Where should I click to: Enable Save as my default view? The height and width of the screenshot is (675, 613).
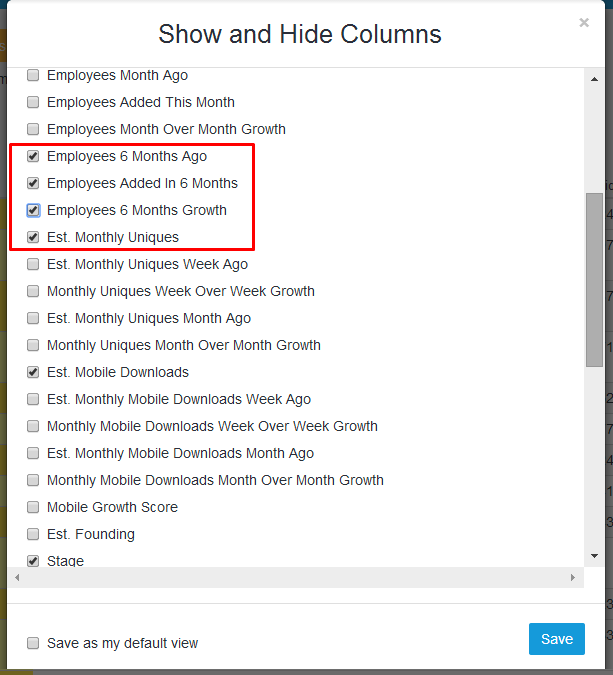pos(33,643)
